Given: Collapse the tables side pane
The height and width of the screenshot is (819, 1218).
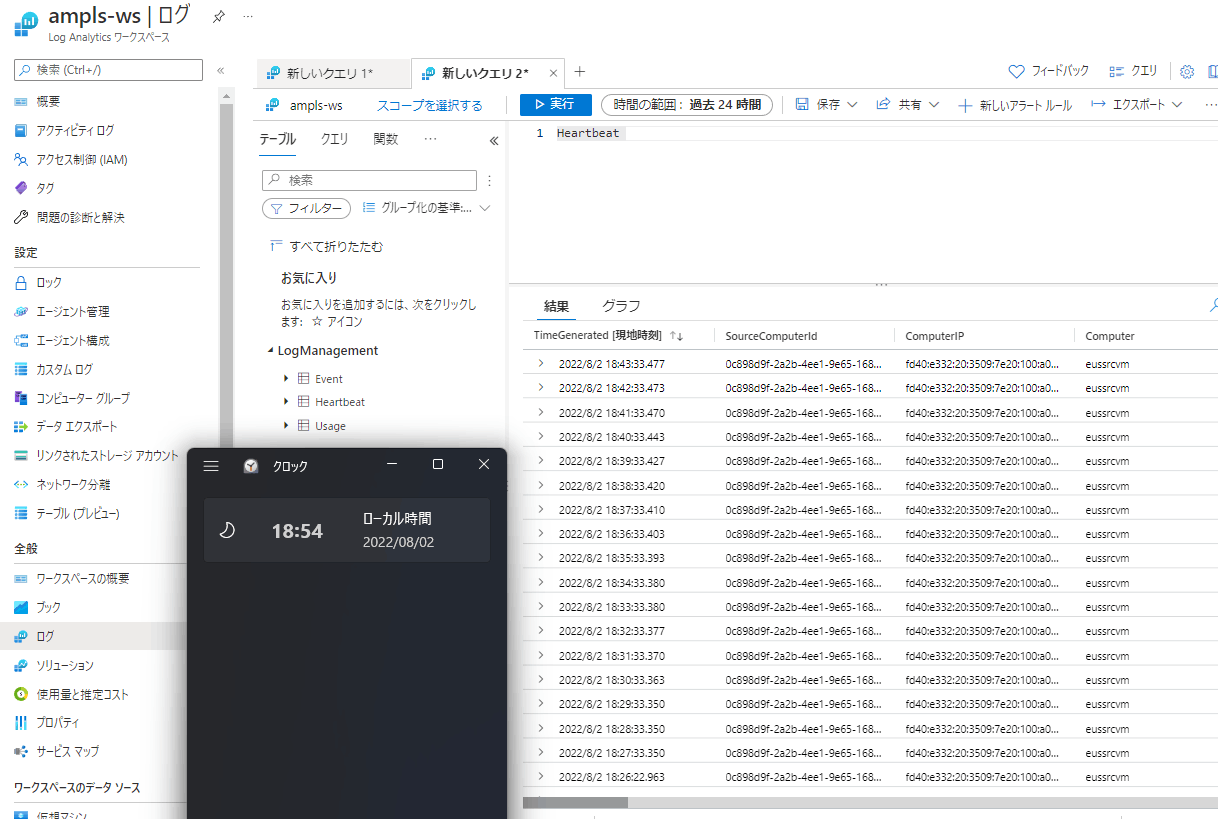Looking at the screenshot, I should [493, 141].
